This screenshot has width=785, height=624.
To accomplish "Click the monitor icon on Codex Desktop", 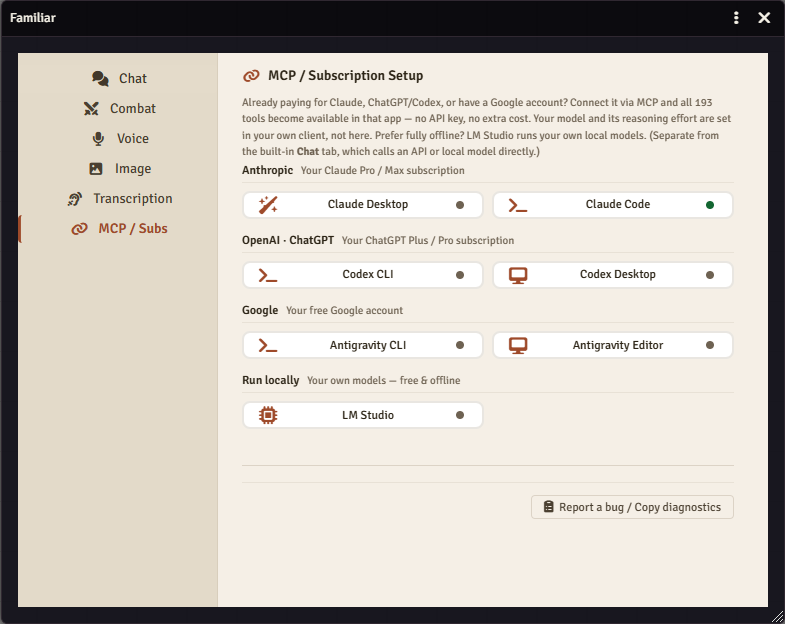I will [518, 275].
